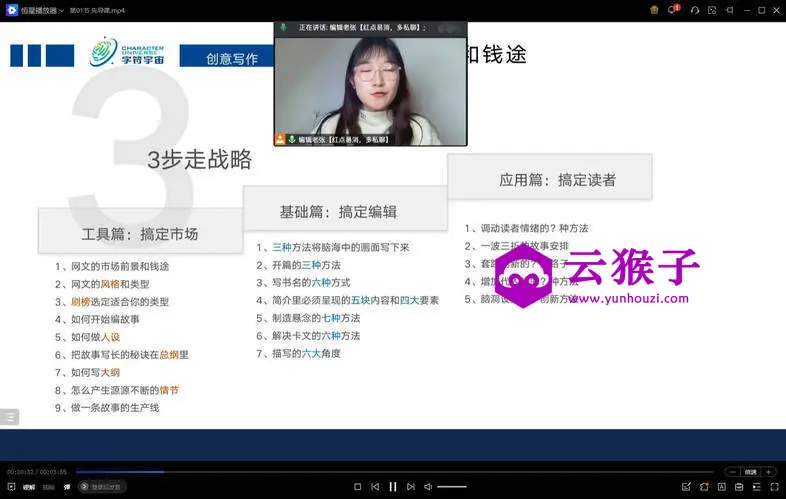Click line 做一条故事的生产线
The height and width of the screenshot is (499, 786).
pyautogui.click(x=107, y=408)
